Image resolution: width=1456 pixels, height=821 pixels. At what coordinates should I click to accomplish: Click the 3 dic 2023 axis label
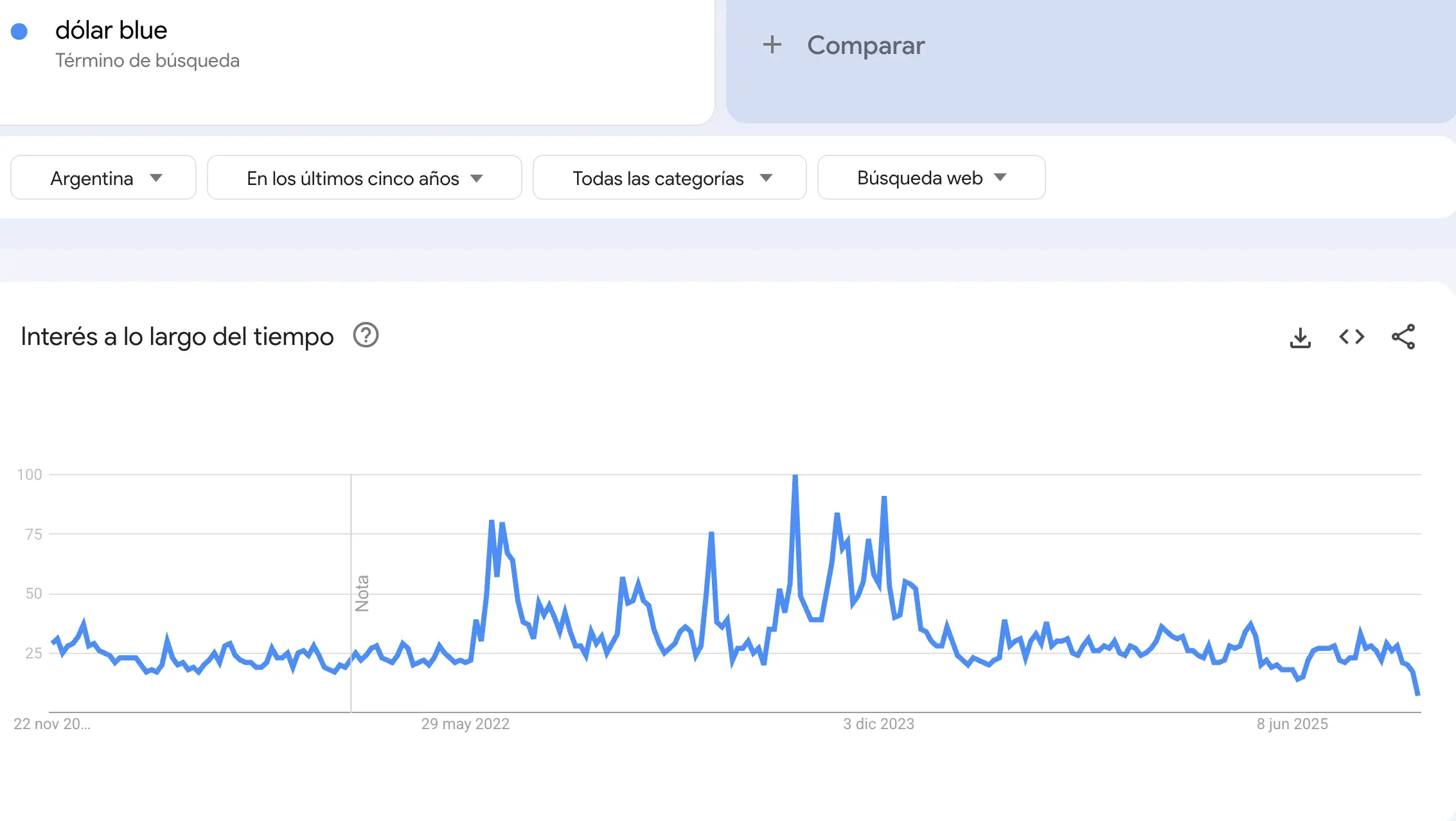point(878,723)
